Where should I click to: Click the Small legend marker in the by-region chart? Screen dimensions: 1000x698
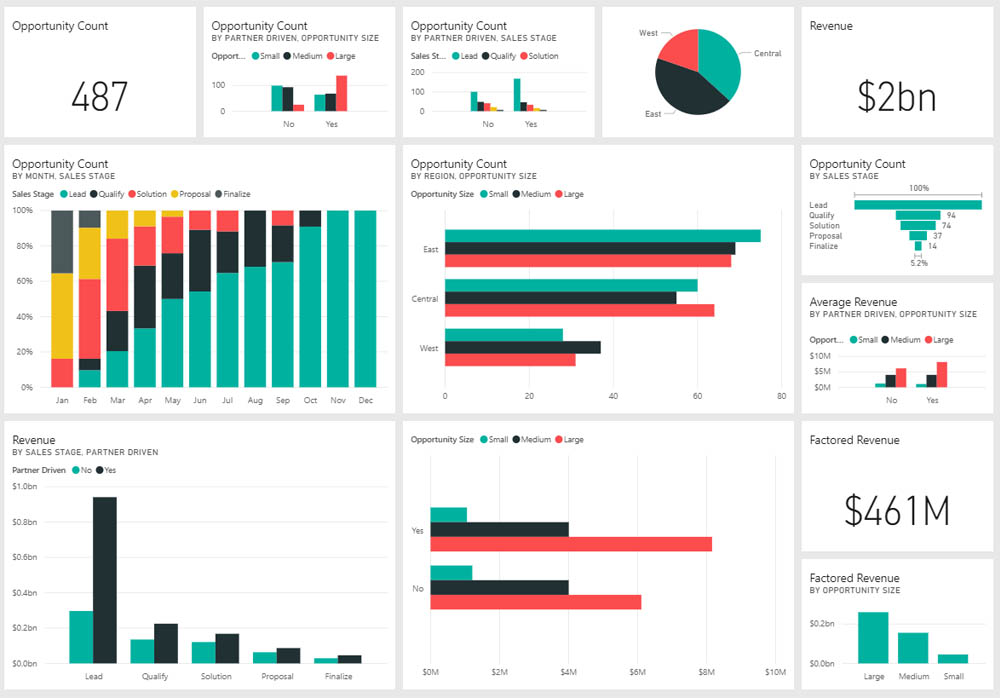click(484, 194)
